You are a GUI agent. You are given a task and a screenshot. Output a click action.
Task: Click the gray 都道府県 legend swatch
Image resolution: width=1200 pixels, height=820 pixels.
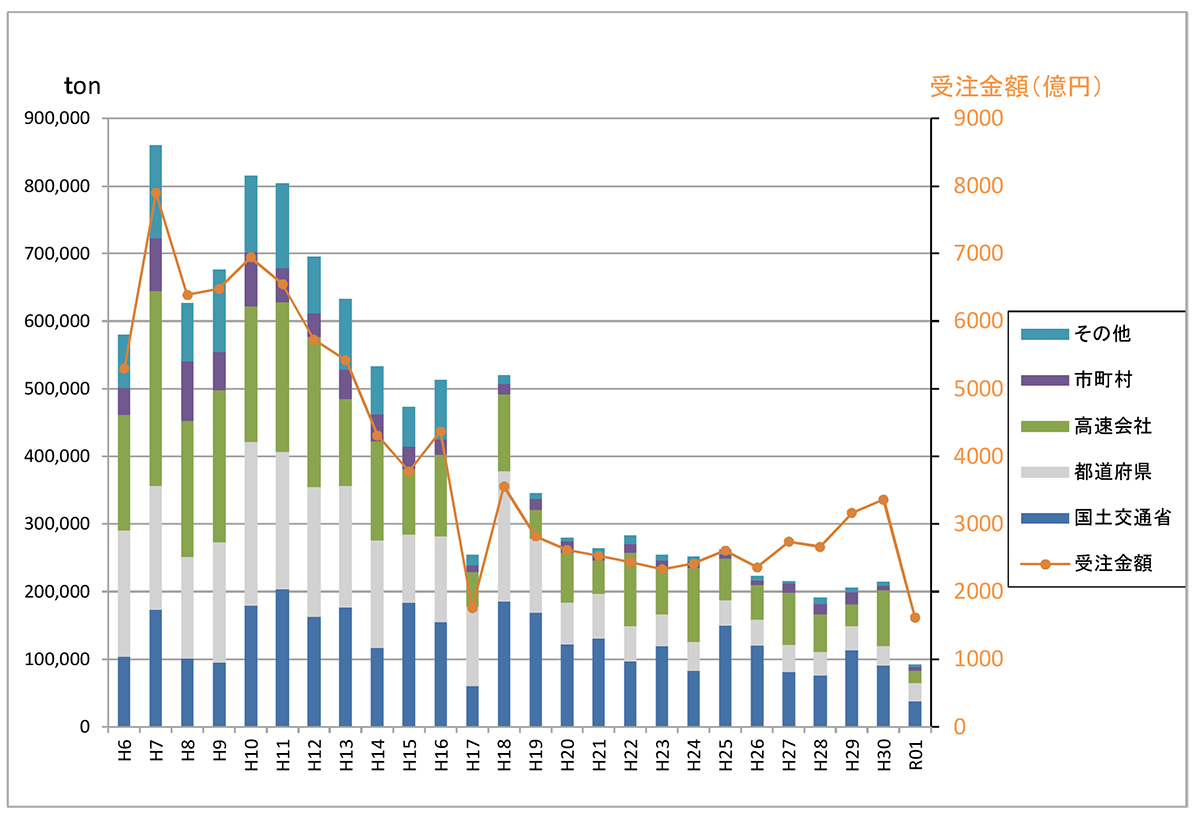point(1044,472)
